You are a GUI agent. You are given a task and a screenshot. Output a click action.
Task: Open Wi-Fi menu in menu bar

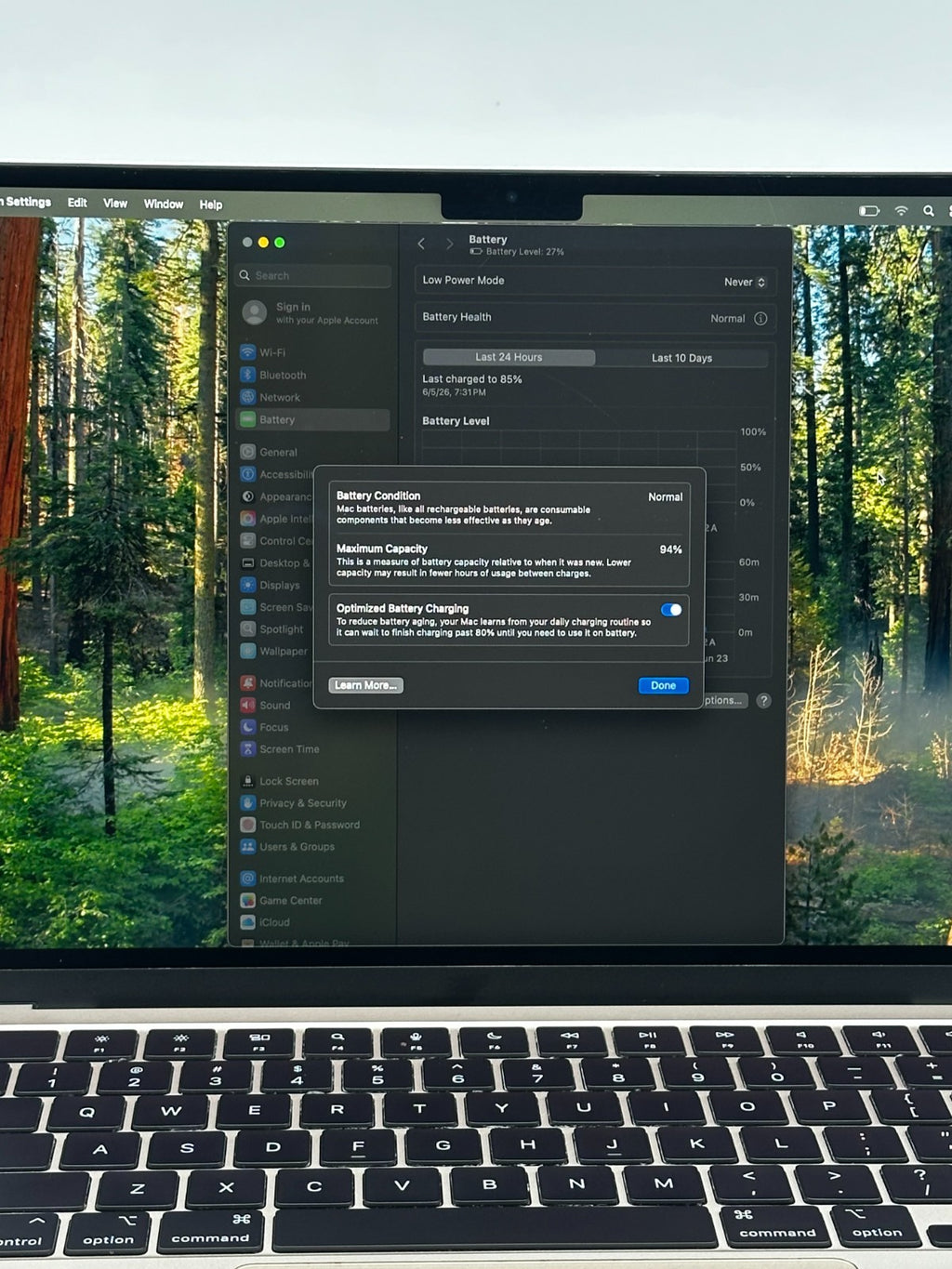click(901, 211)
